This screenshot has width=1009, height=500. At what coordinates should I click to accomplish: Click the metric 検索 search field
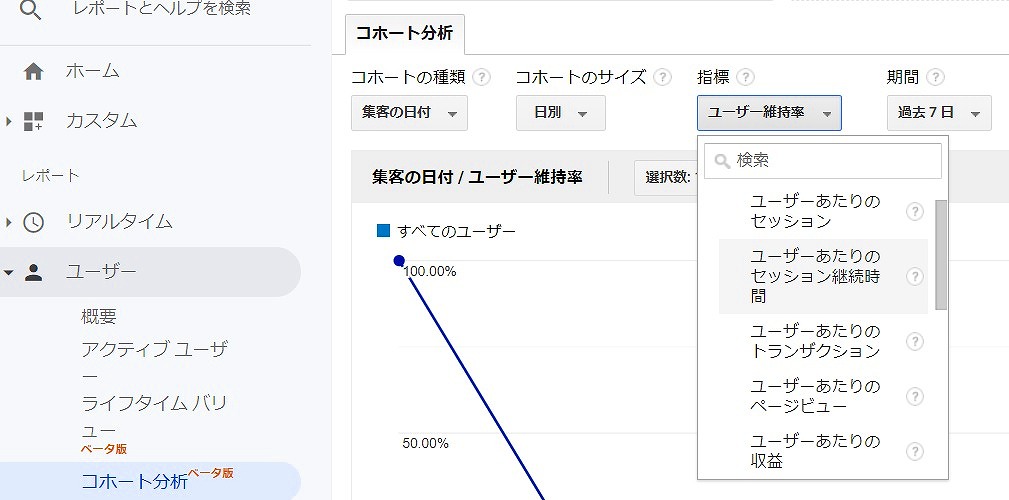coord(823,160)
